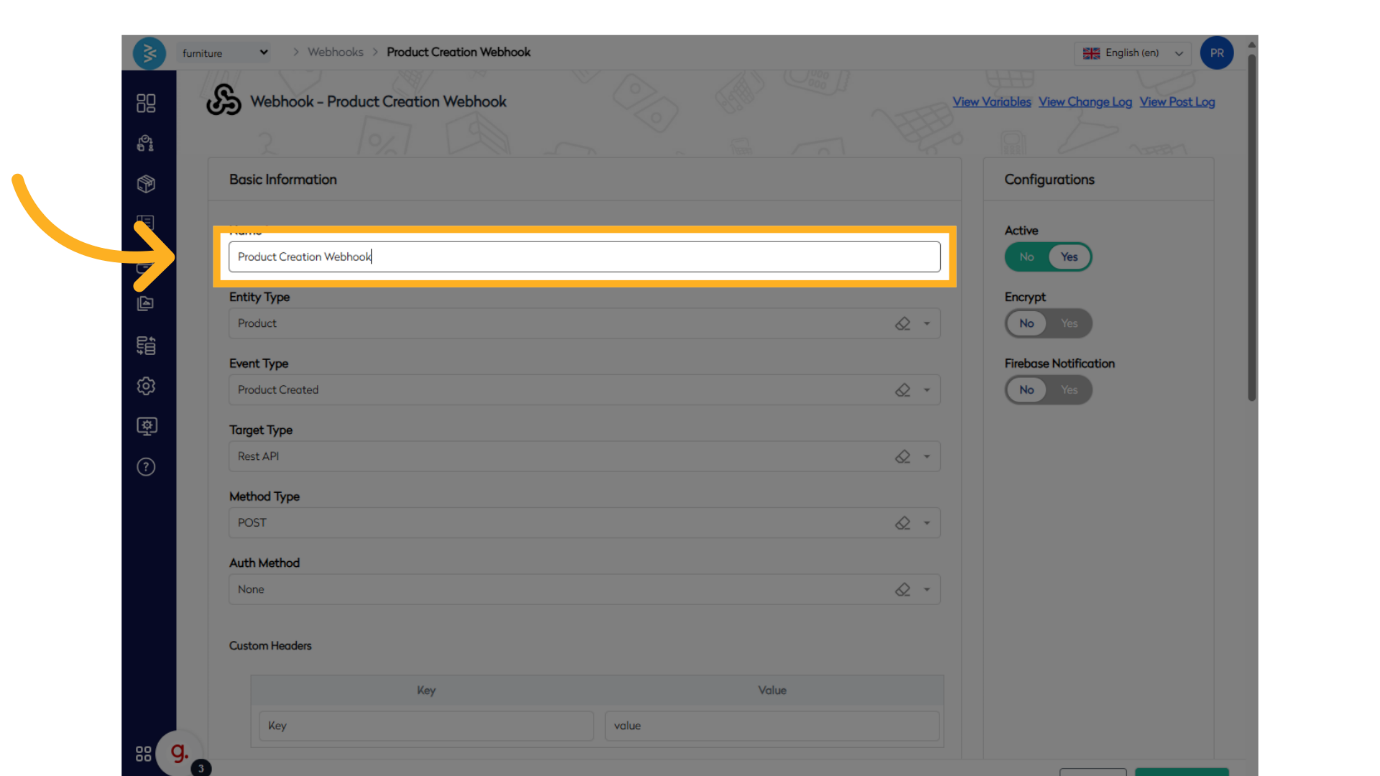This screenshot has height=776, width=1380.
Task: Toggle the Encrypt switch
Action: click(1048, 323)
